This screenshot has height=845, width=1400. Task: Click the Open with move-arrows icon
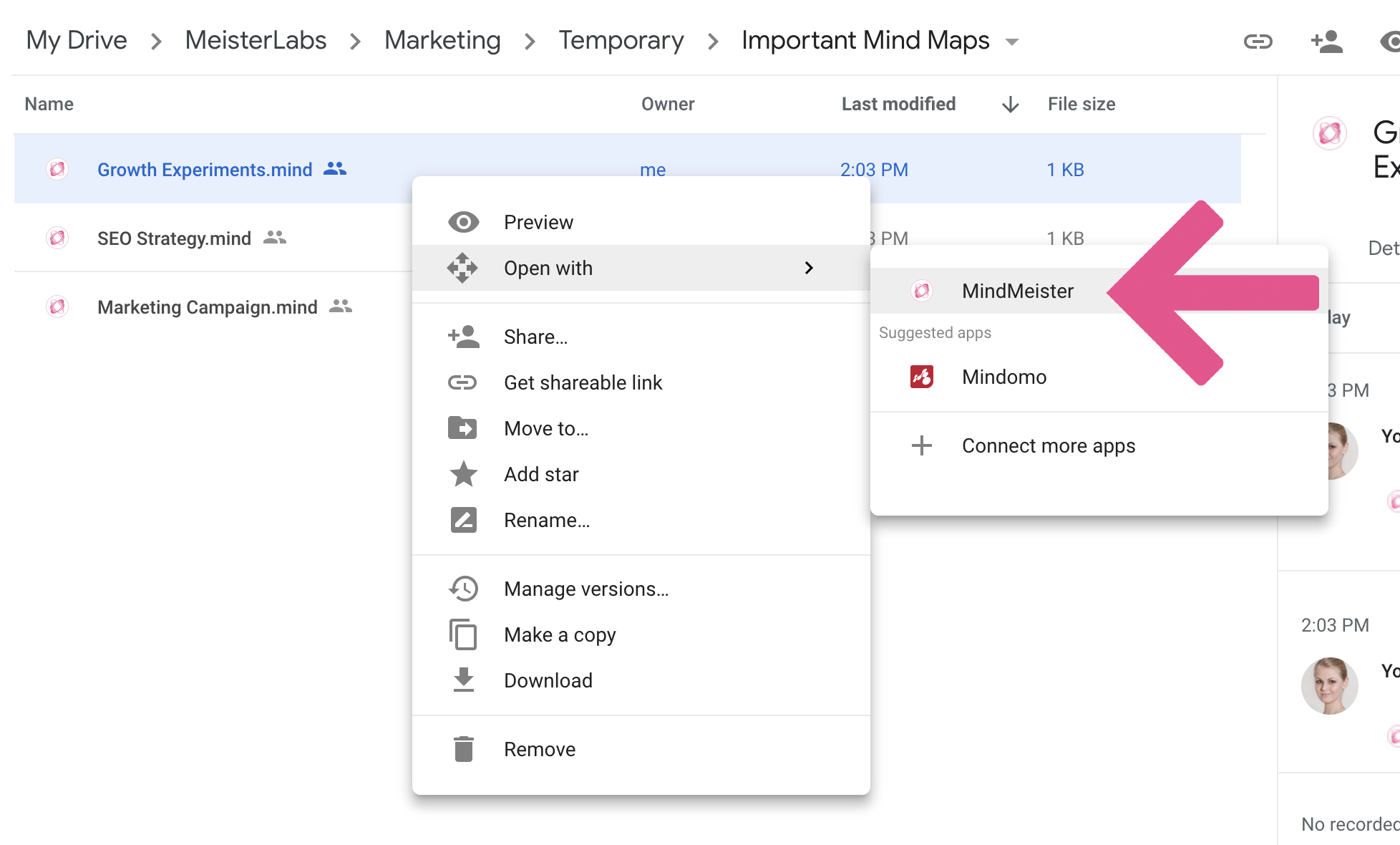pyautogui.click(x=462, y=268)
